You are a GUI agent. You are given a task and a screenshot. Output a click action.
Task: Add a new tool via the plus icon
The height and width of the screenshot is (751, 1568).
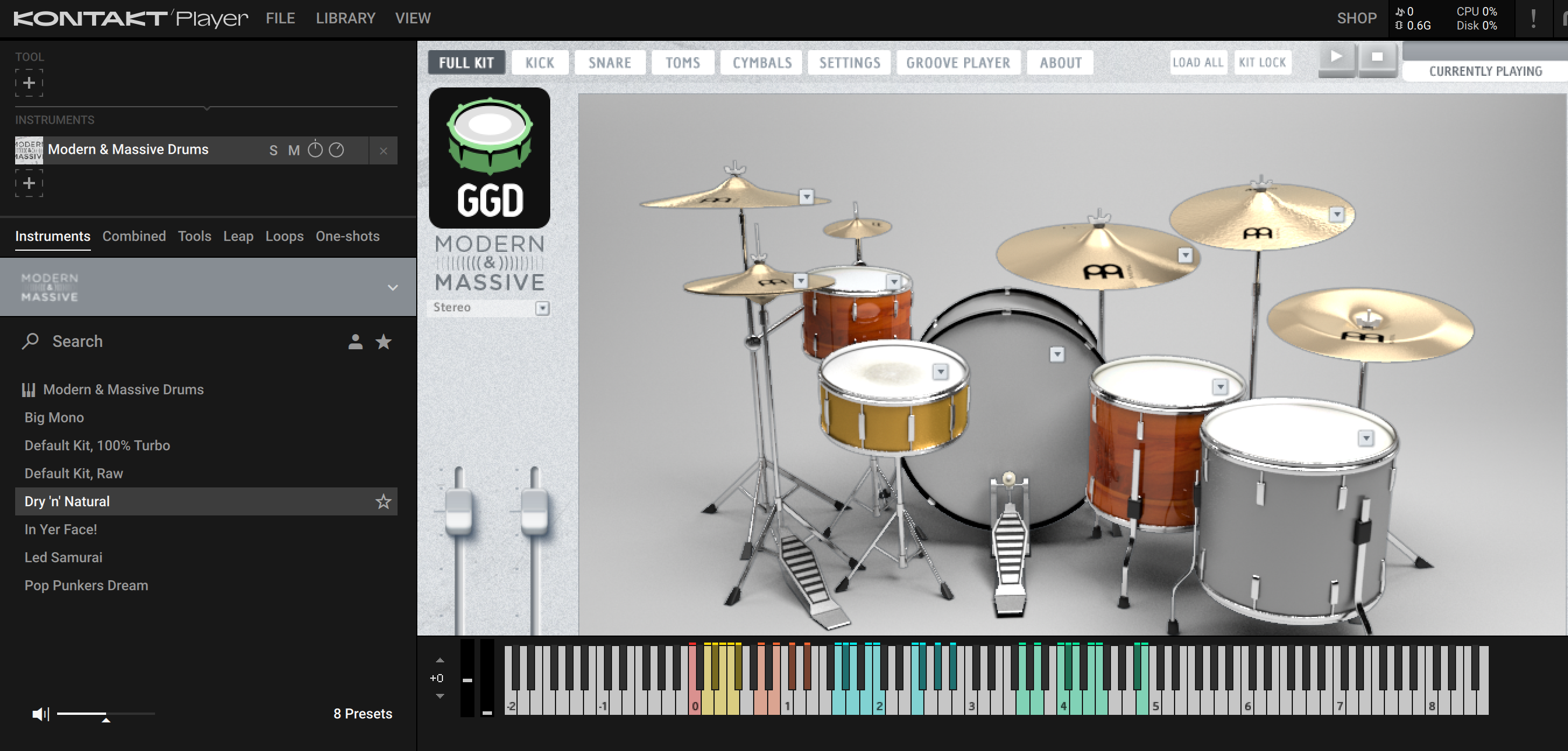29,83
